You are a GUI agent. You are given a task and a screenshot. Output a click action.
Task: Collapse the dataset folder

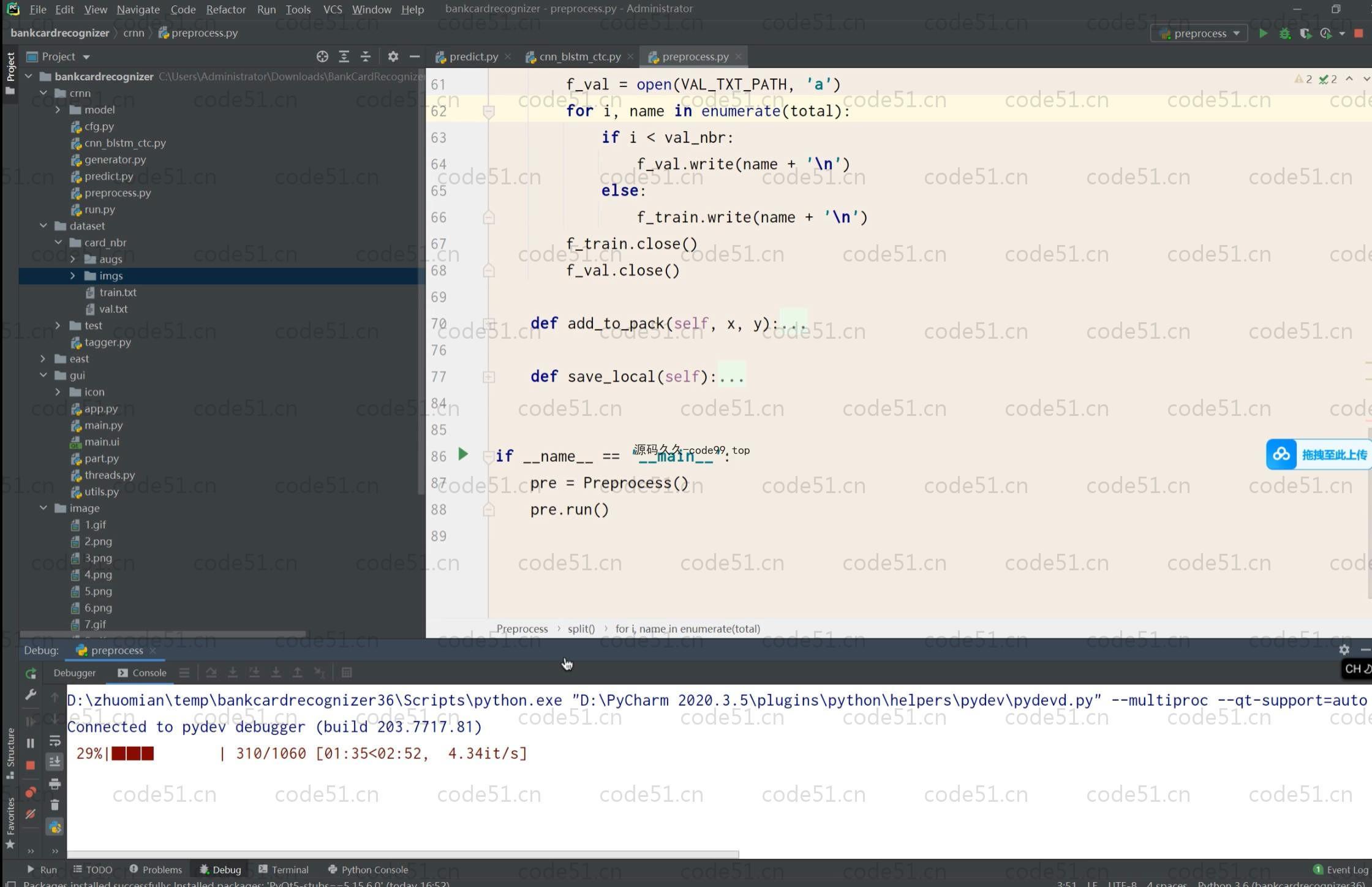pos(43,226)
